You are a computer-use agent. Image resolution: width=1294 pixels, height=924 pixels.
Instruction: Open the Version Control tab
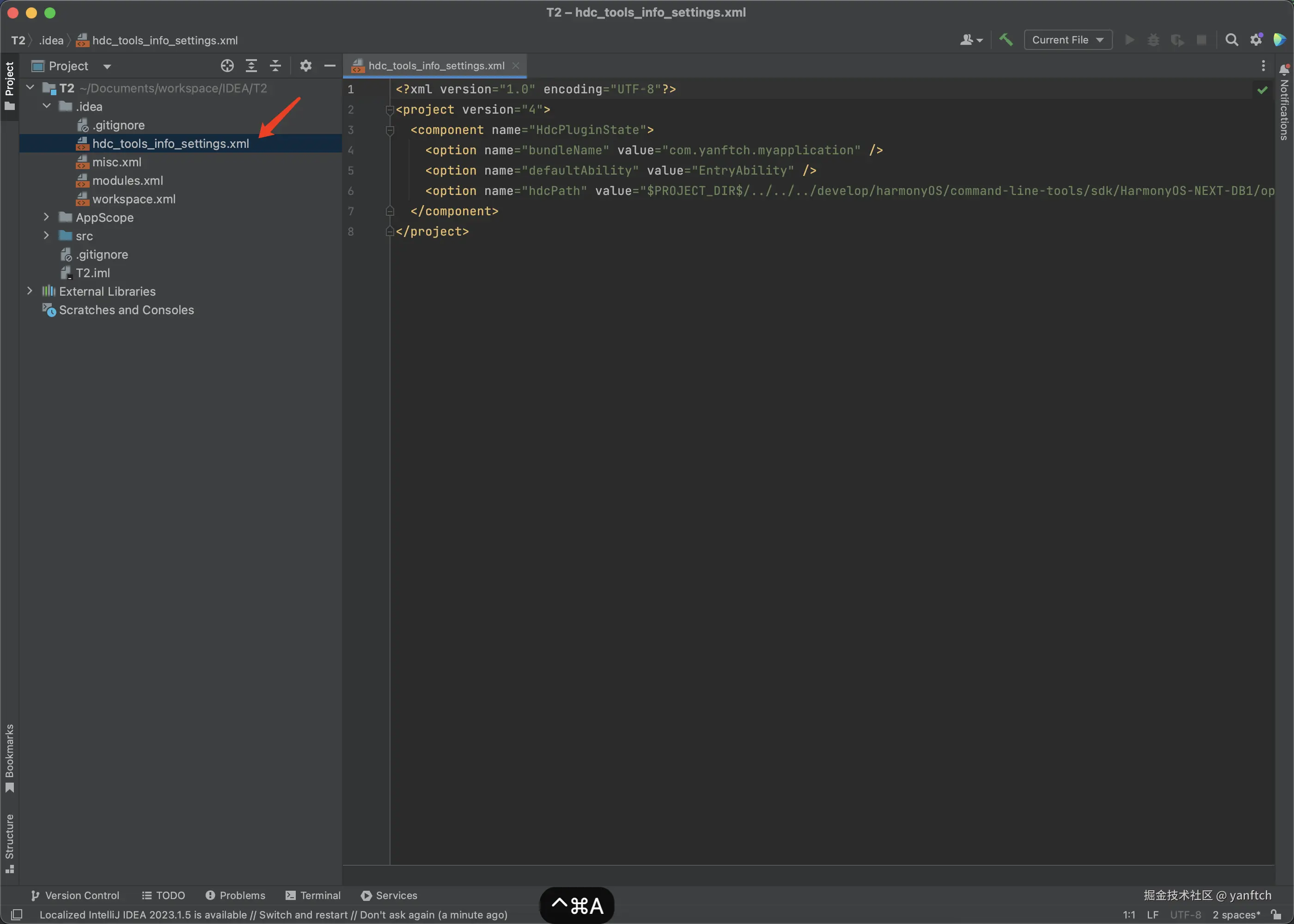[x=75, y=895]
